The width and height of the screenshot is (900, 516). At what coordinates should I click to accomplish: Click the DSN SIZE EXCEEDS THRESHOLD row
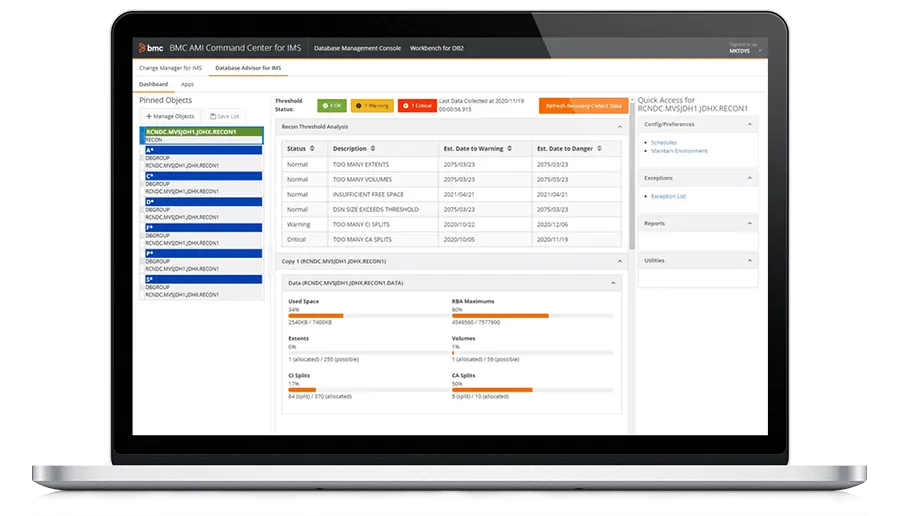(x=451, y=209)
